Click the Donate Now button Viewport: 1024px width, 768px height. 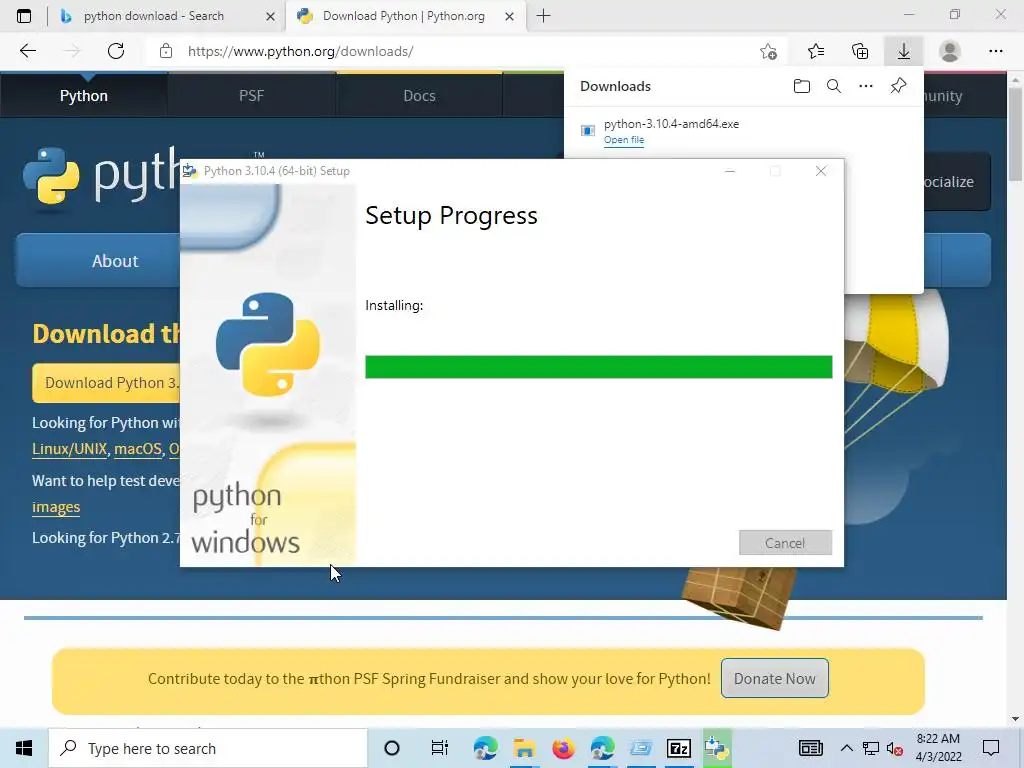(x=775, y=679)
